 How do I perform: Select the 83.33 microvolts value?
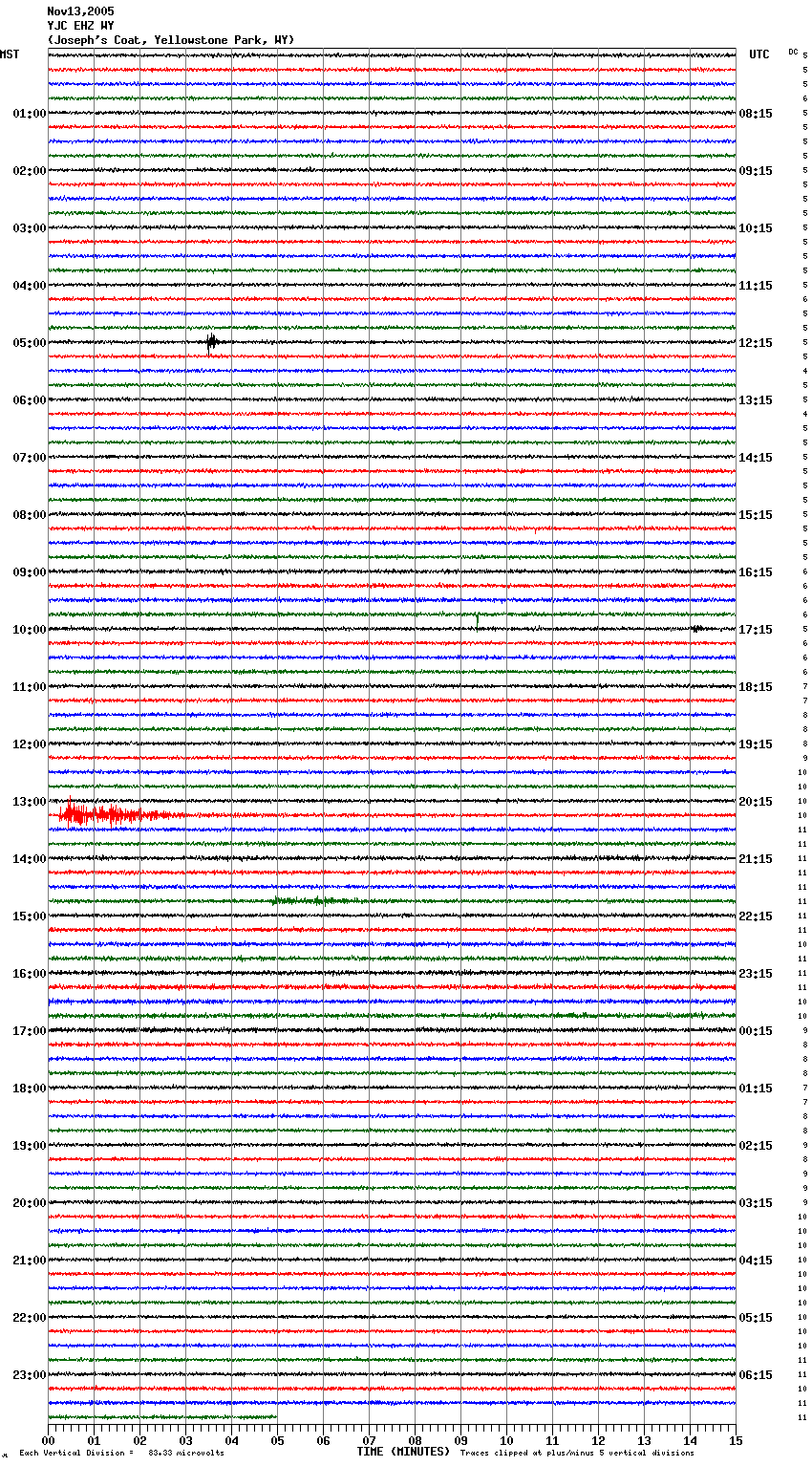[186, 1454]
